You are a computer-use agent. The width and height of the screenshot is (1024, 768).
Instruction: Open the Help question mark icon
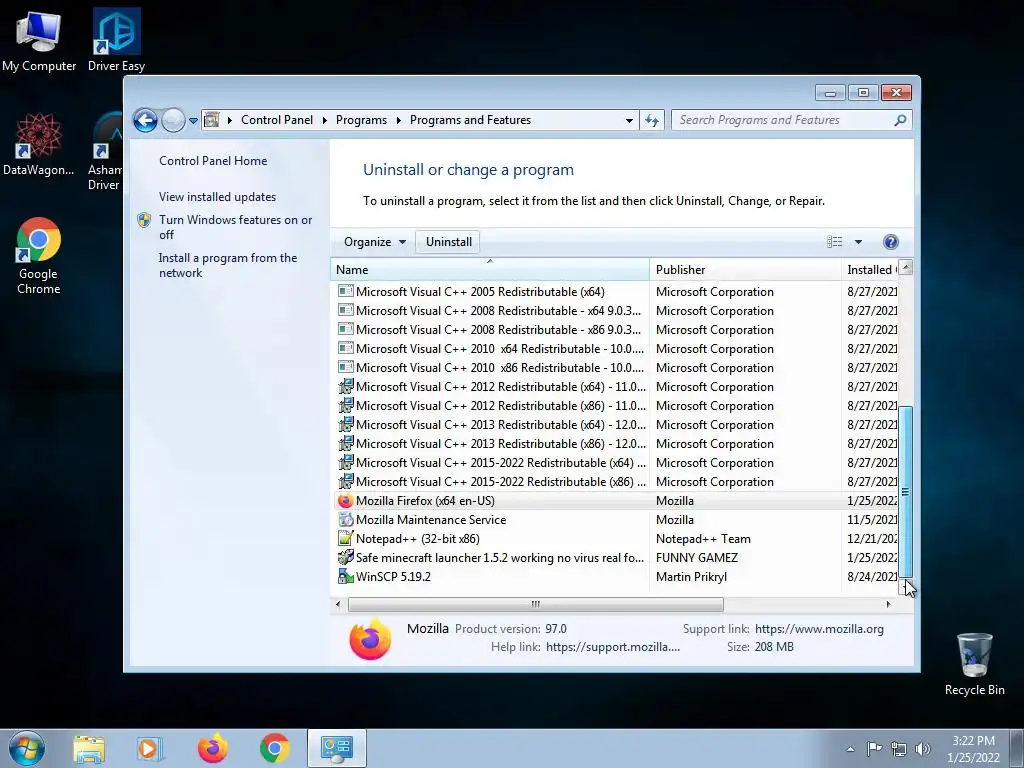pos(891,242)
